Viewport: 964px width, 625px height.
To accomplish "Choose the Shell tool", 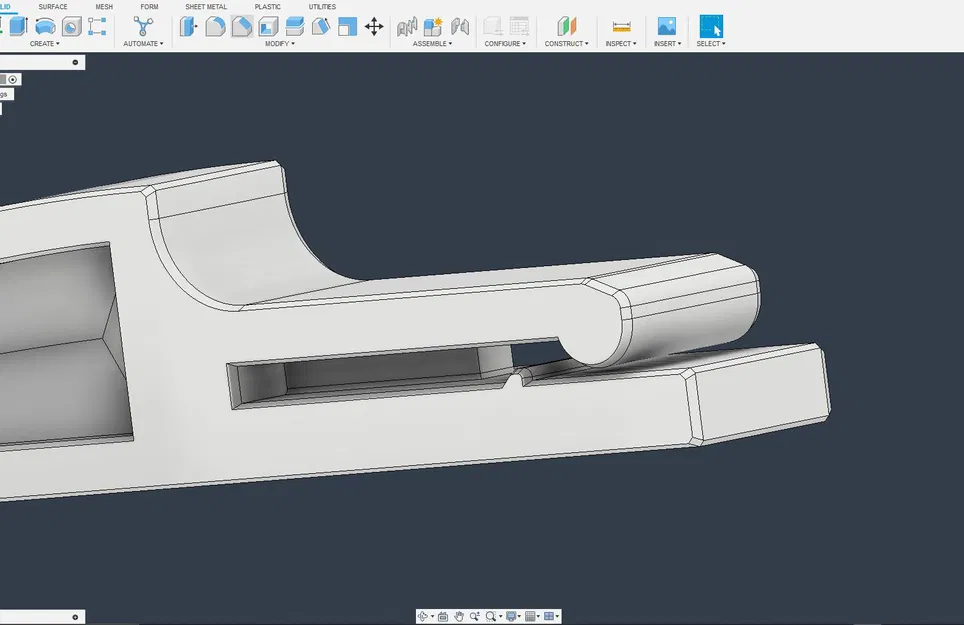I will point(268,27).
